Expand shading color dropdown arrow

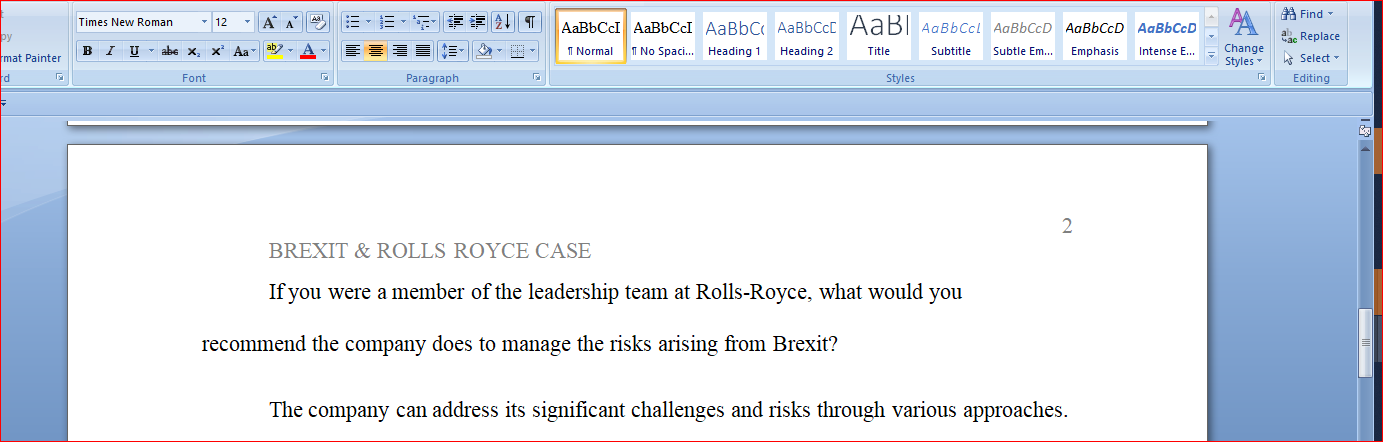(499, 51)
